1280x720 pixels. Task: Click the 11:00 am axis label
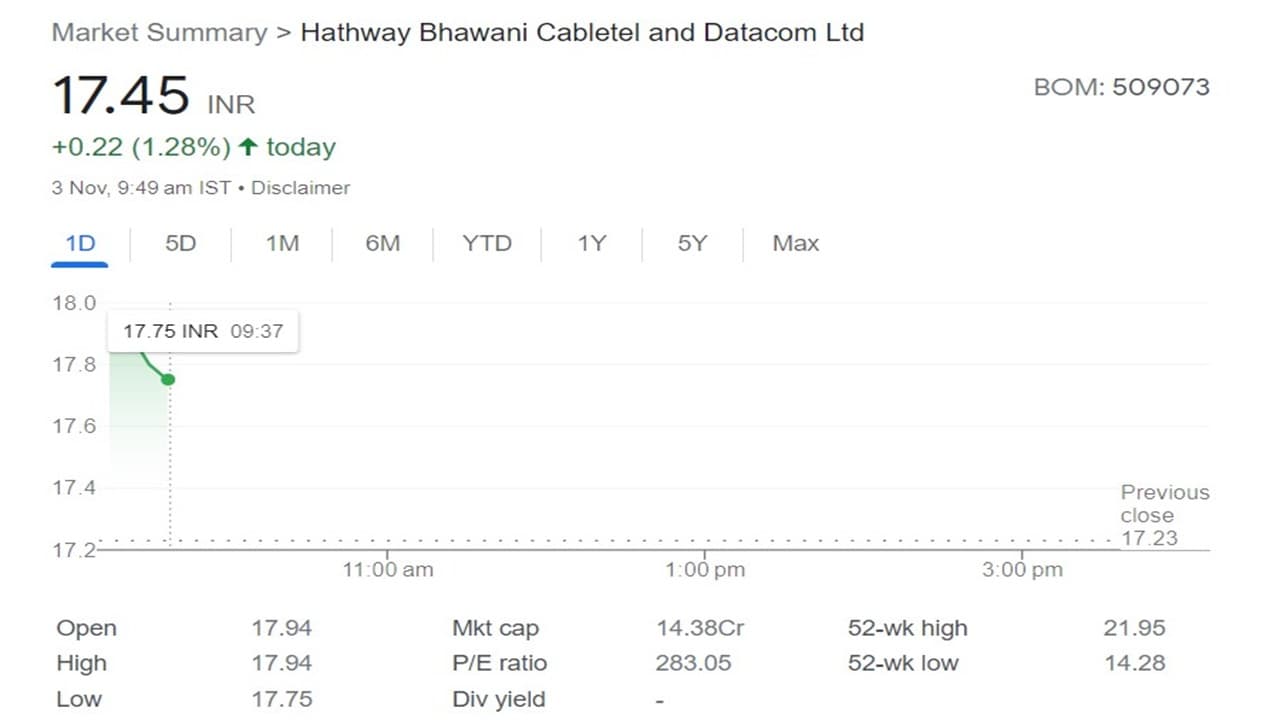(x=388, y=570)
